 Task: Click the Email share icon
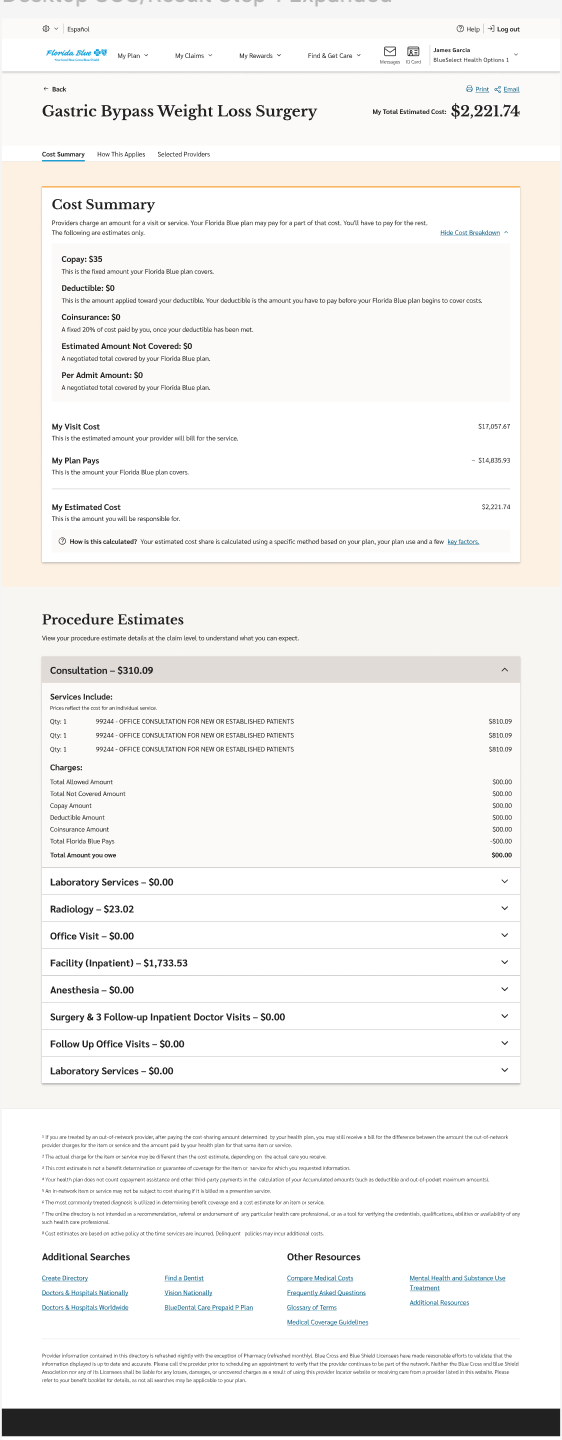498,89
